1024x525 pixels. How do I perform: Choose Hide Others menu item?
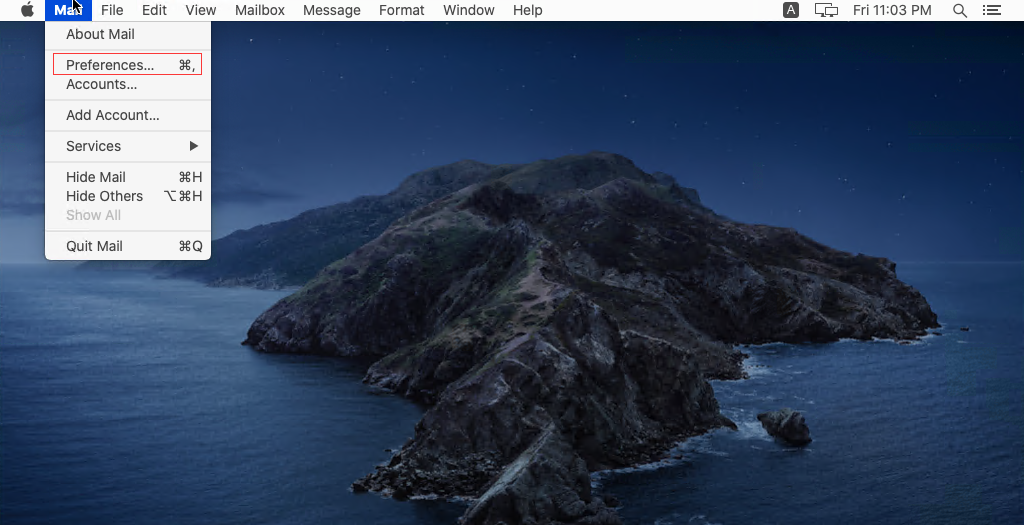point(104,196)
